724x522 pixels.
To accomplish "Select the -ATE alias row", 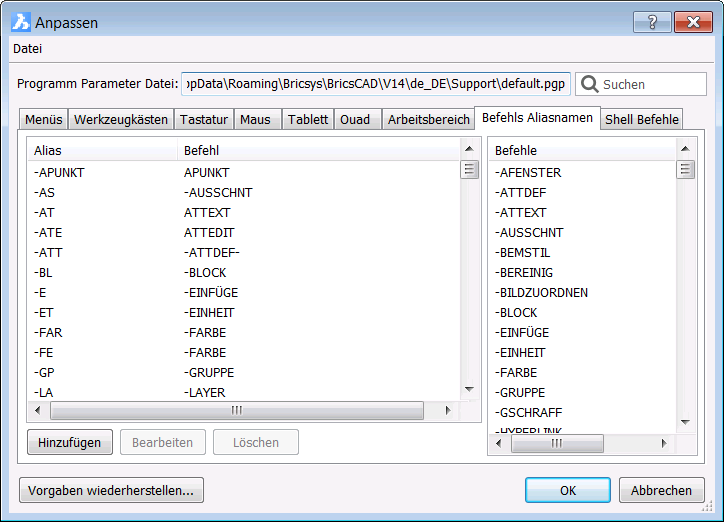I will pos(48,232).
